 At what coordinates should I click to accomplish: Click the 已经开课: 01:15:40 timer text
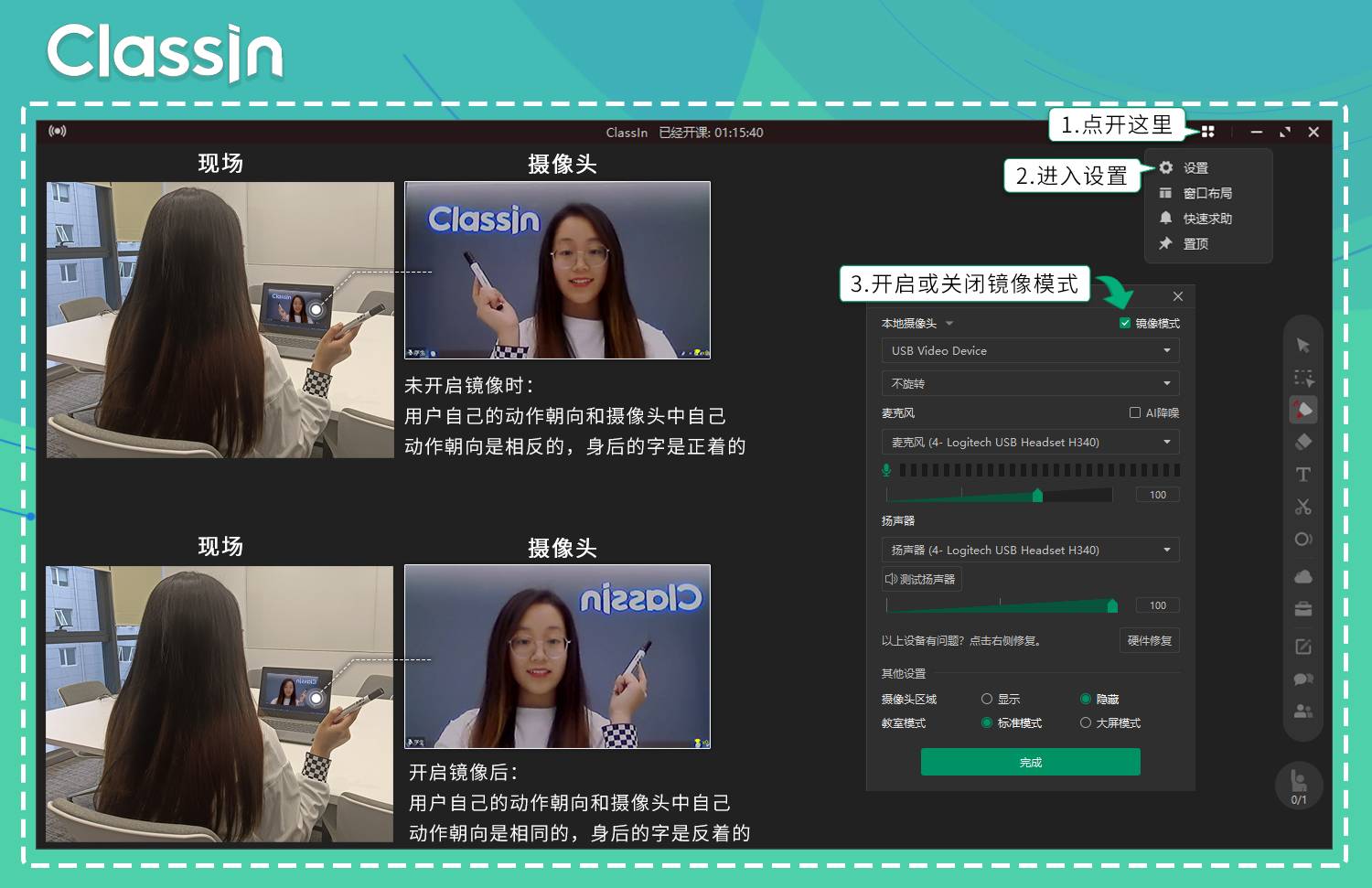(711, 133)
